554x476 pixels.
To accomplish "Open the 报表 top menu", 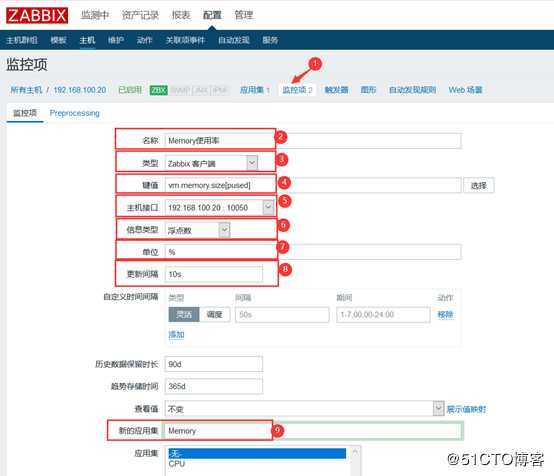I will point(181,15).
